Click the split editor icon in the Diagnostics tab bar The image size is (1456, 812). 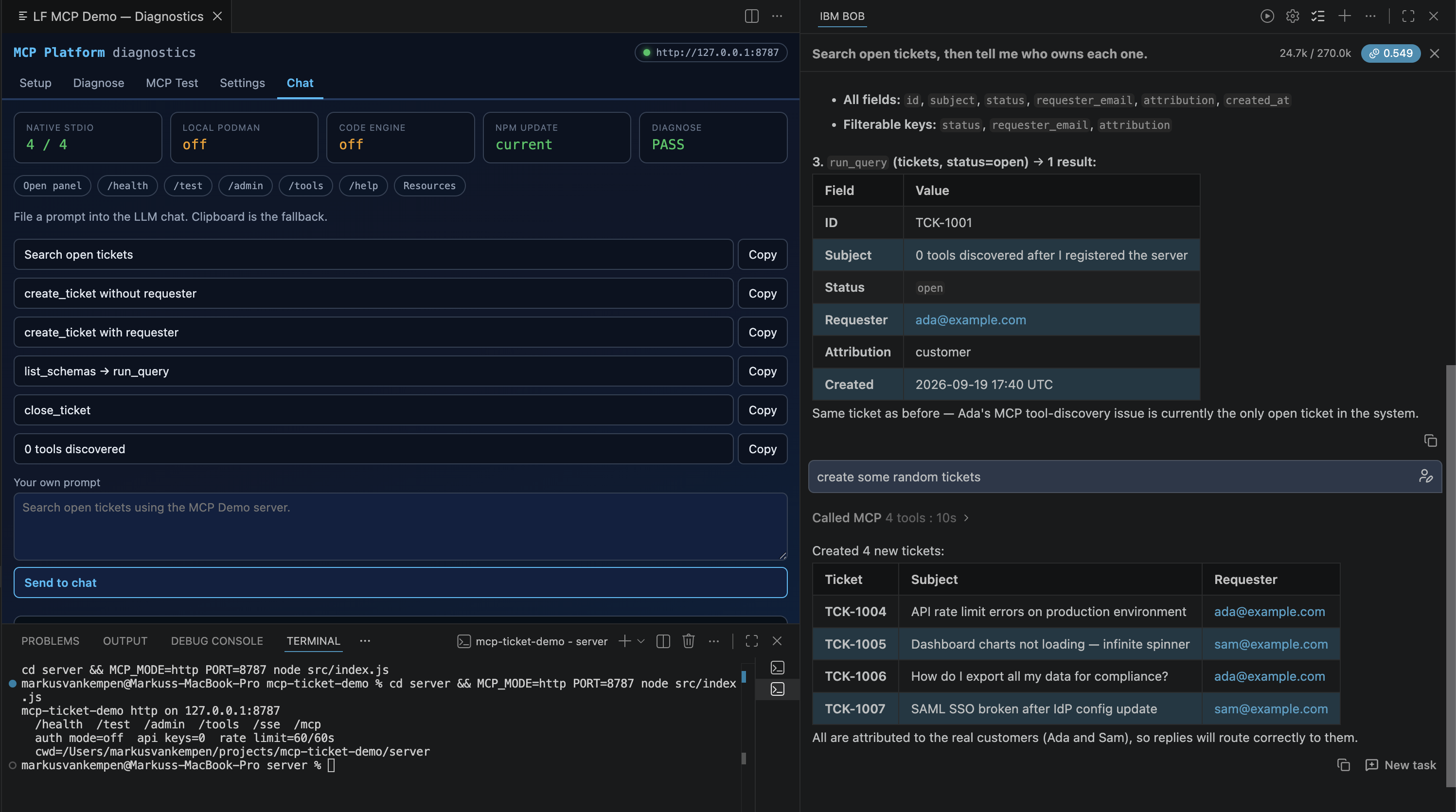tap(751, 16)
